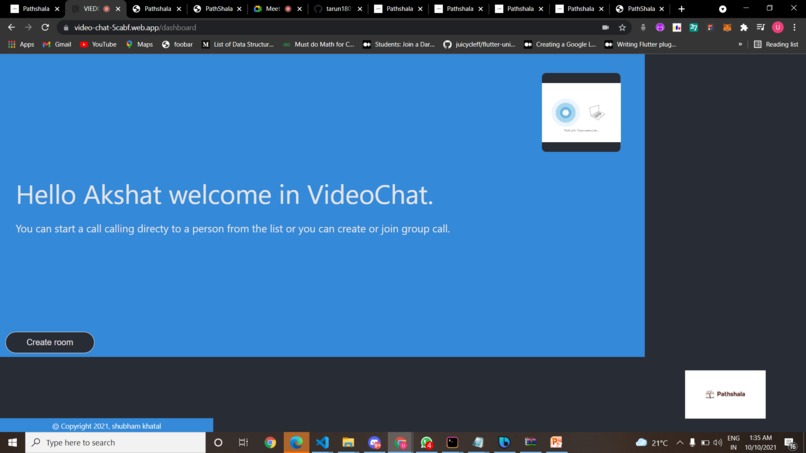
Task: Open List of Data Structur... bookmark
Action: [x=237, y=44]
